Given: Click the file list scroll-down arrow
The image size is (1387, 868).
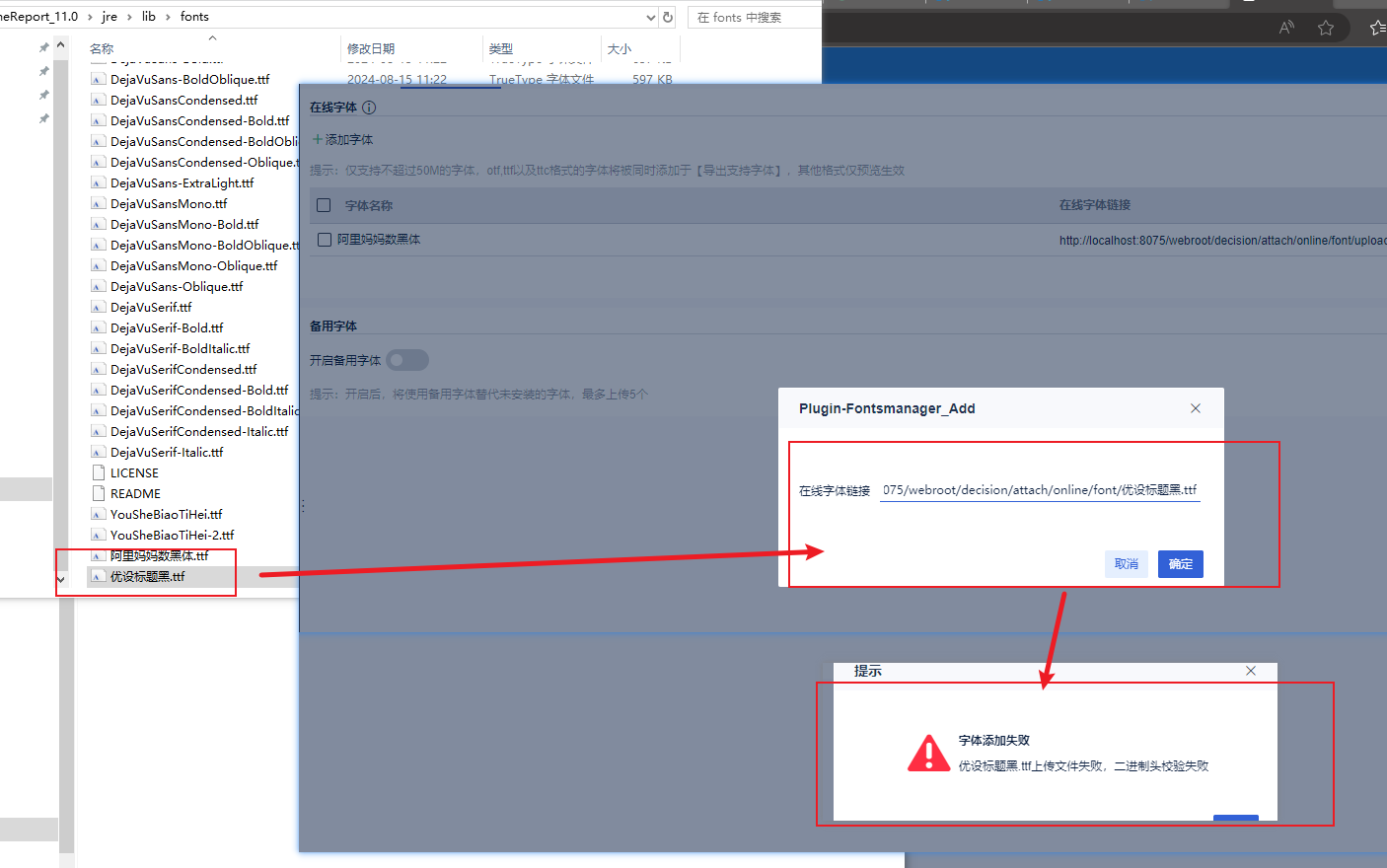Looking at the screenshot, I should pos(60,580).
